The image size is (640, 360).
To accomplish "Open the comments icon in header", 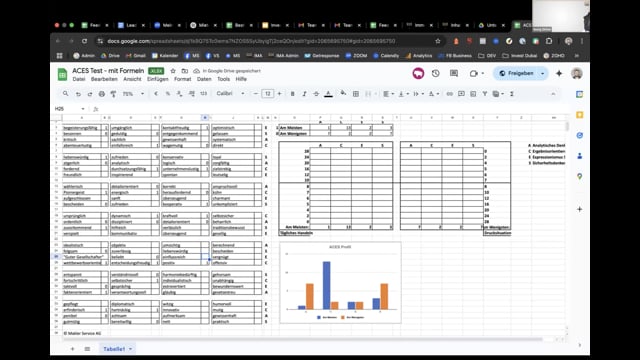I will (x=454, y=73).
